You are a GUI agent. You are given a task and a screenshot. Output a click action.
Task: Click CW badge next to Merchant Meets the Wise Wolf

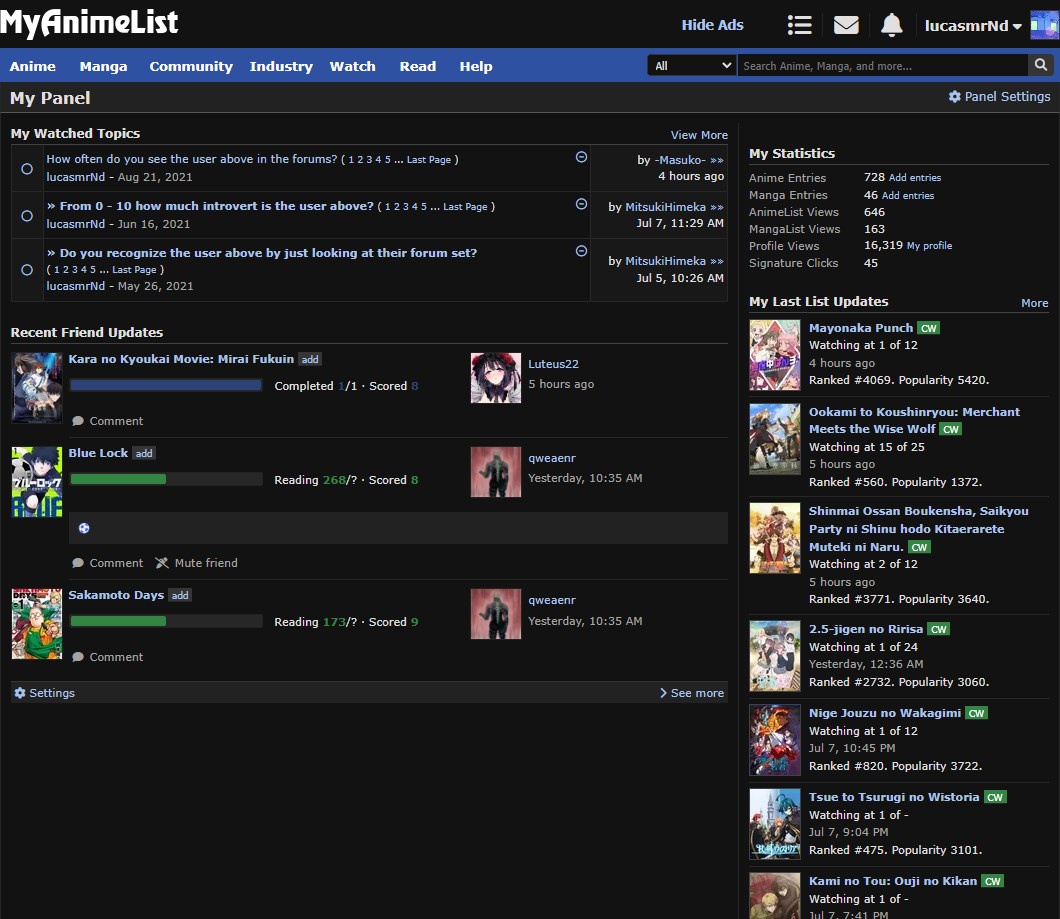coord(950,429)
